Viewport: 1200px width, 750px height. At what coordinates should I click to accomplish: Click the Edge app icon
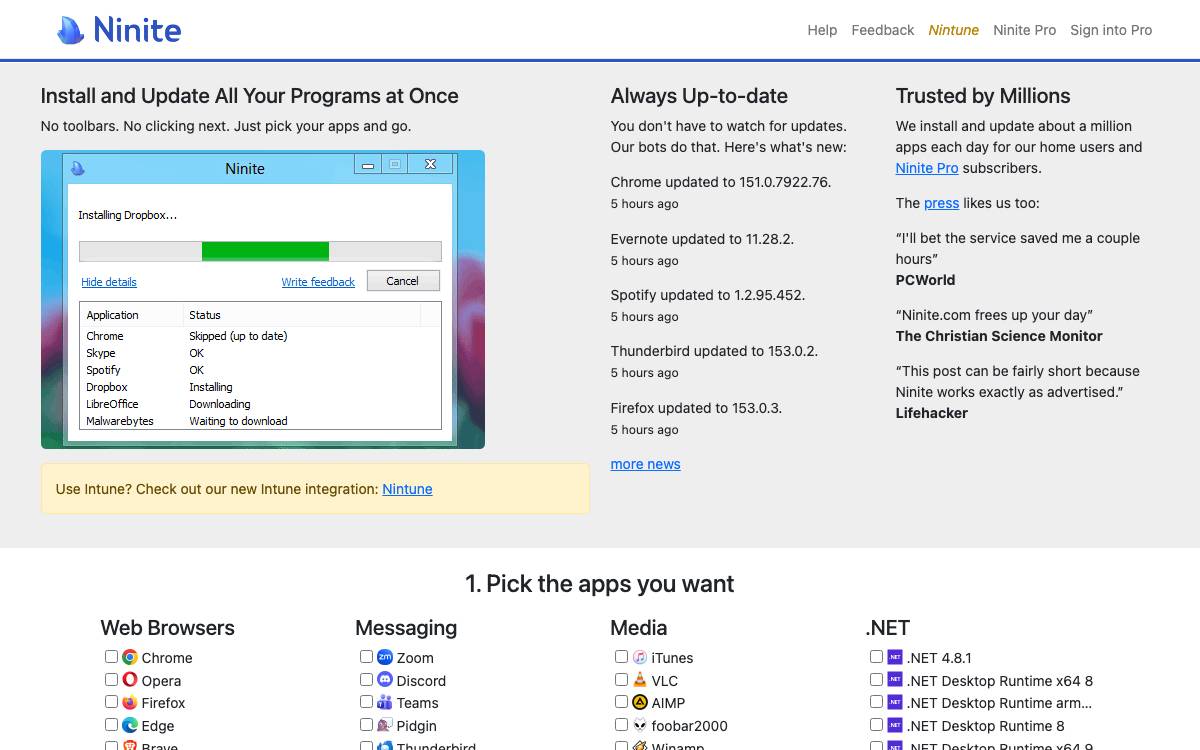(x=130, y=725)
